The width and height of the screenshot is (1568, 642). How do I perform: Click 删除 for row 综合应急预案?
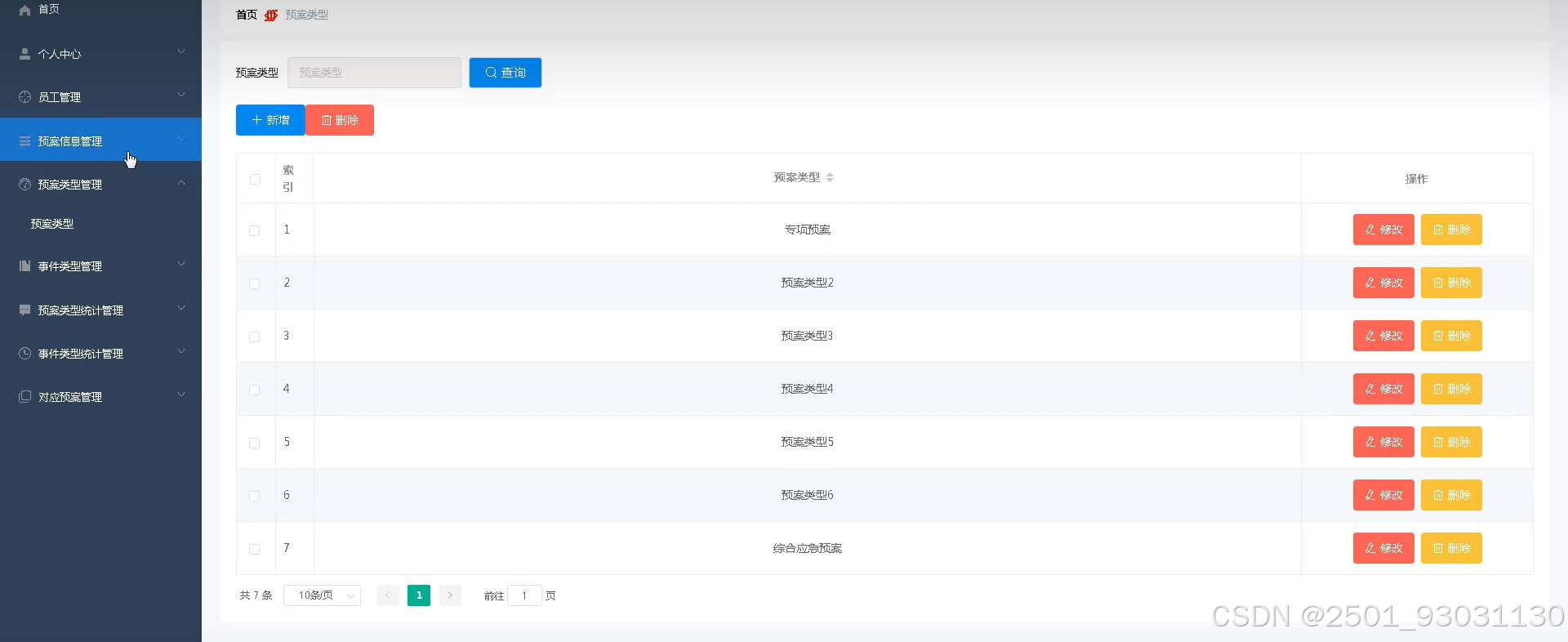(1451, 548)
